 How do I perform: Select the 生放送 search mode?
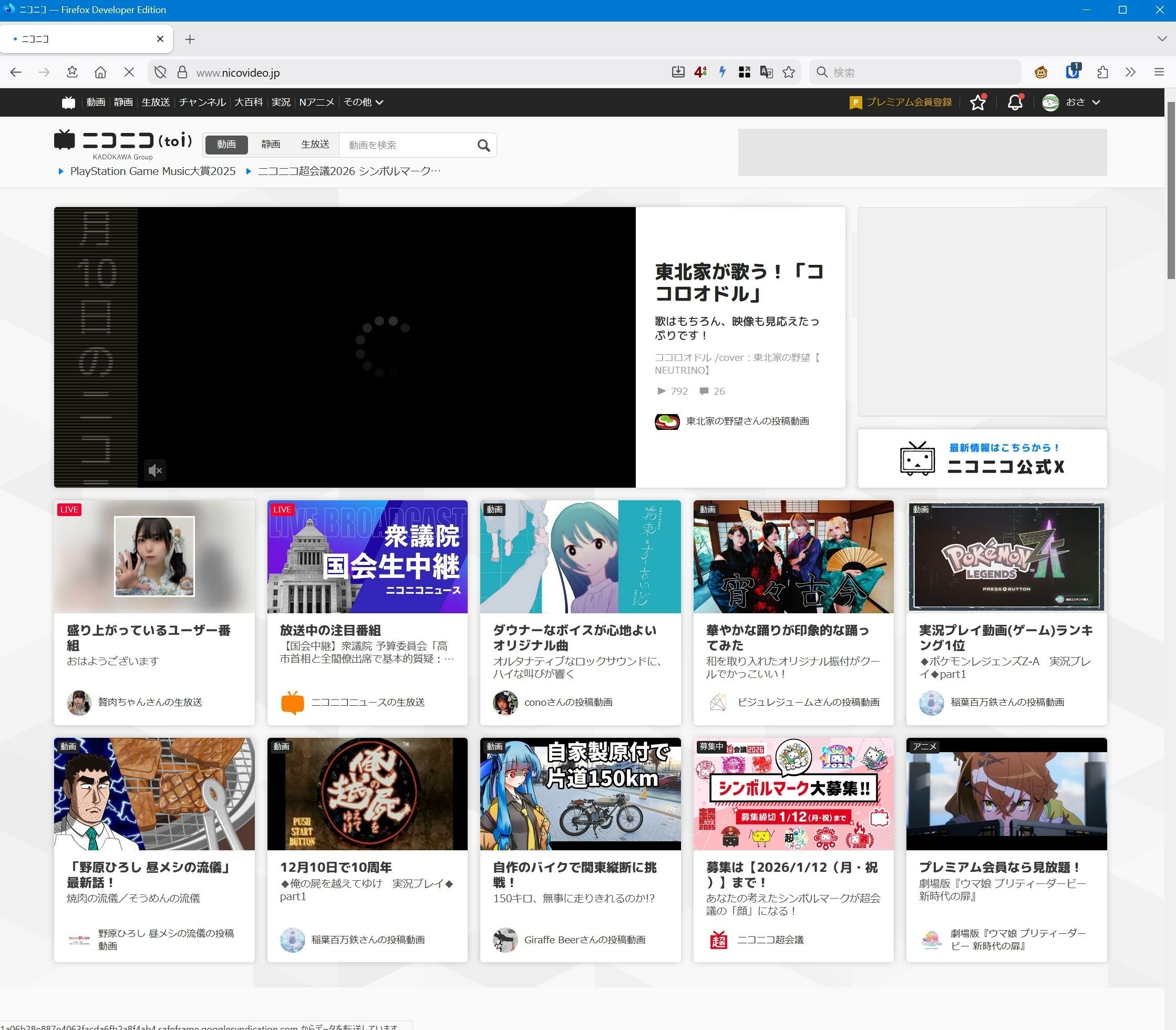pos(315,145)
